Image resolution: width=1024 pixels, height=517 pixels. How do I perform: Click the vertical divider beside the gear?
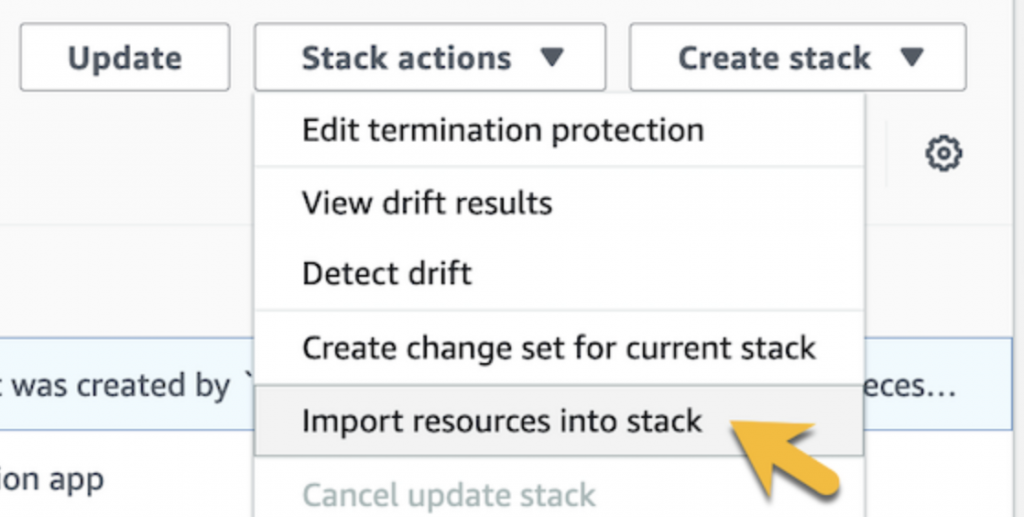pos(887,154)
